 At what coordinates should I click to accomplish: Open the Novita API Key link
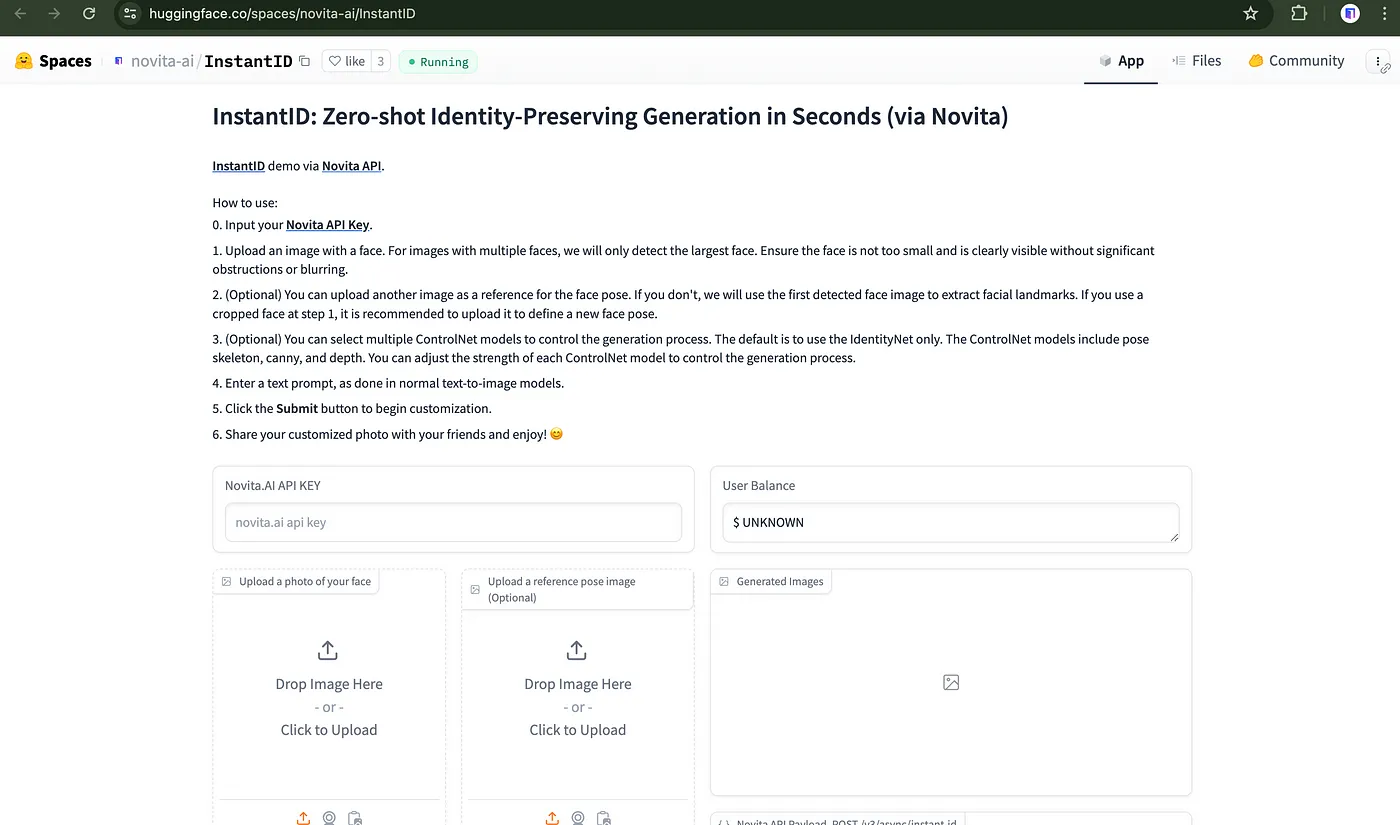pyautogui.click(x=327, y=225)
